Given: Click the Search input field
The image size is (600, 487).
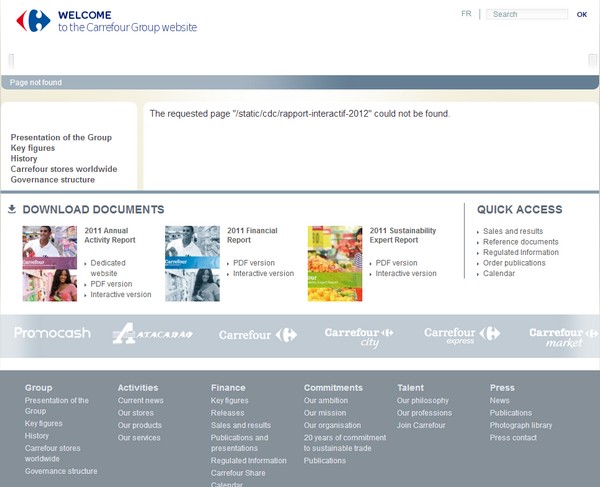Looking at the screenshot, I should [527, 15].
